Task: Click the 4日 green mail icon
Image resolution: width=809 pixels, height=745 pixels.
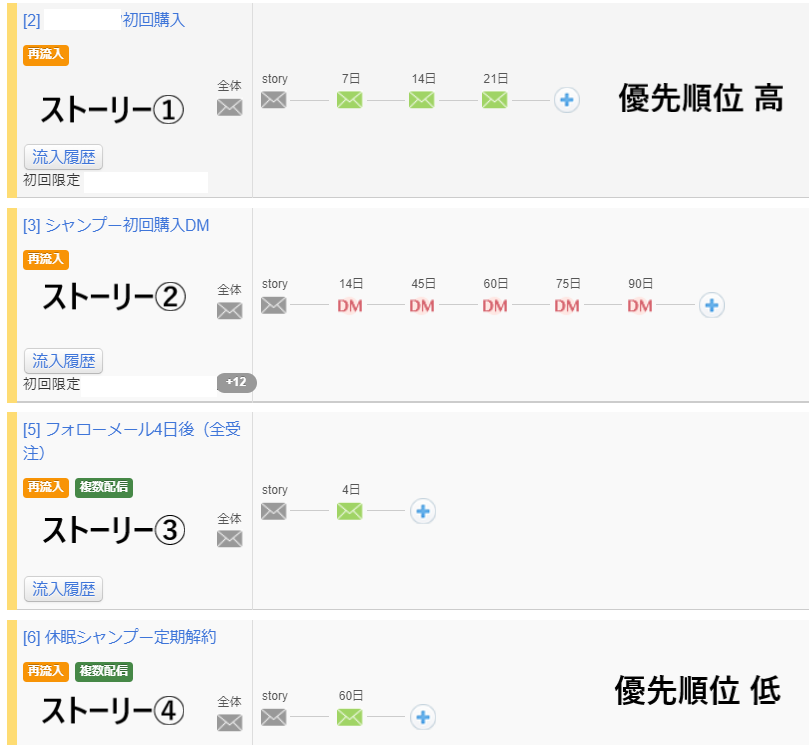Action: [349, 512]
